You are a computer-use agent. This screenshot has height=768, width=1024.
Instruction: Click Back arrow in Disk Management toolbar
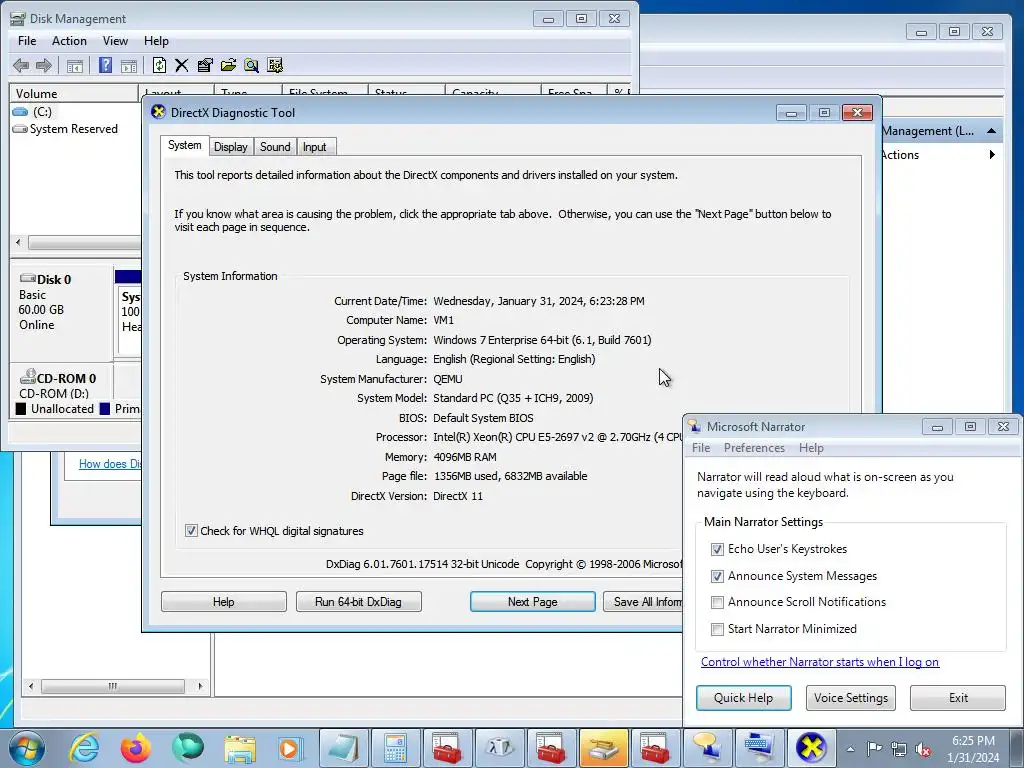[x=21, y=65]
